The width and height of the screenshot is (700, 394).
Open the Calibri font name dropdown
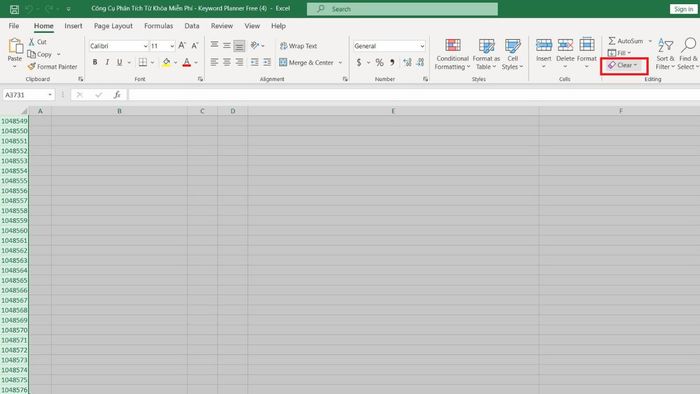145,46
